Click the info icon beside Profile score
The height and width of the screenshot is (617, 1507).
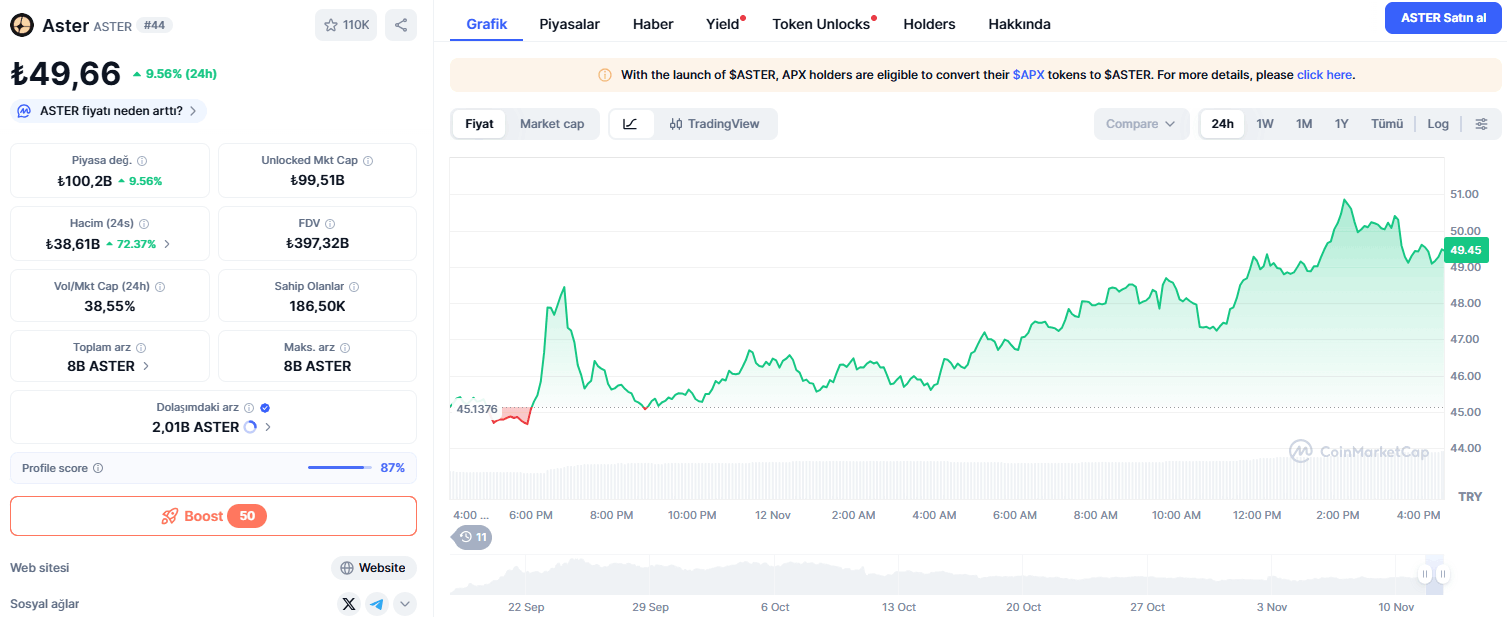tap(98, 468)
